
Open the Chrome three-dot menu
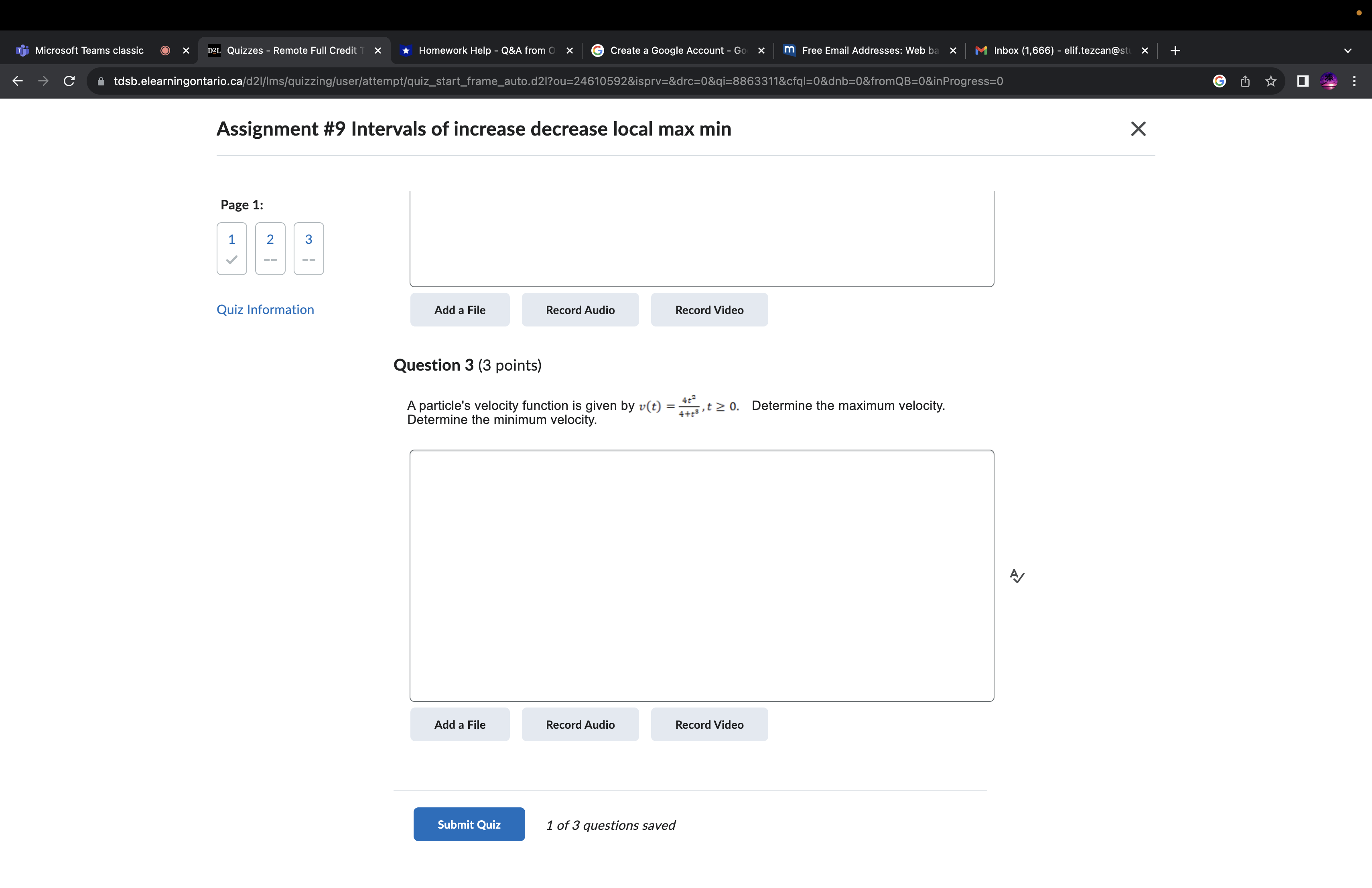(x=1354, y=81)
